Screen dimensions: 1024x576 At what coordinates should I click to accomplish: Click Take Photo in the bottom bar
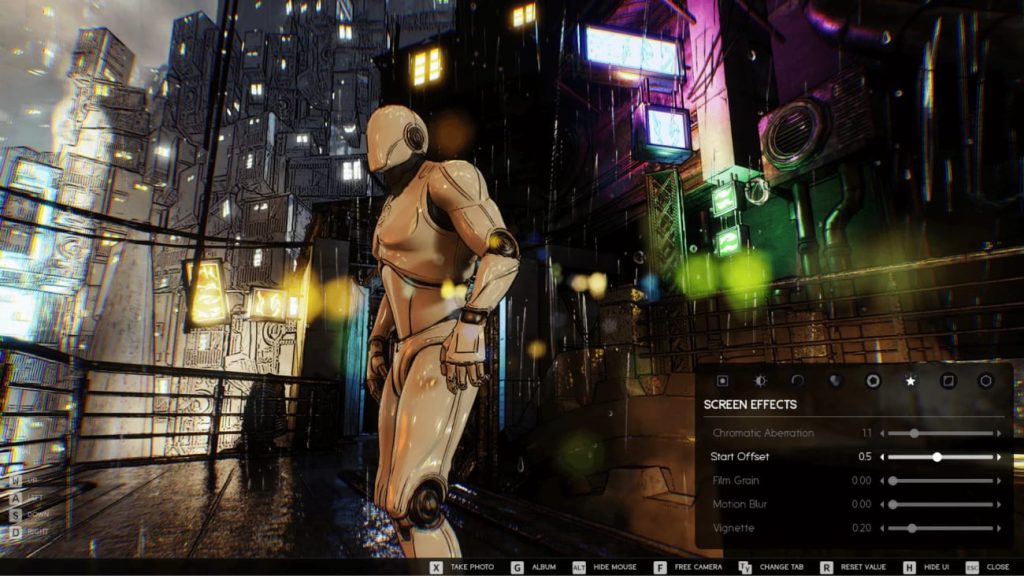pyautogui.click(x=471, y=567)
